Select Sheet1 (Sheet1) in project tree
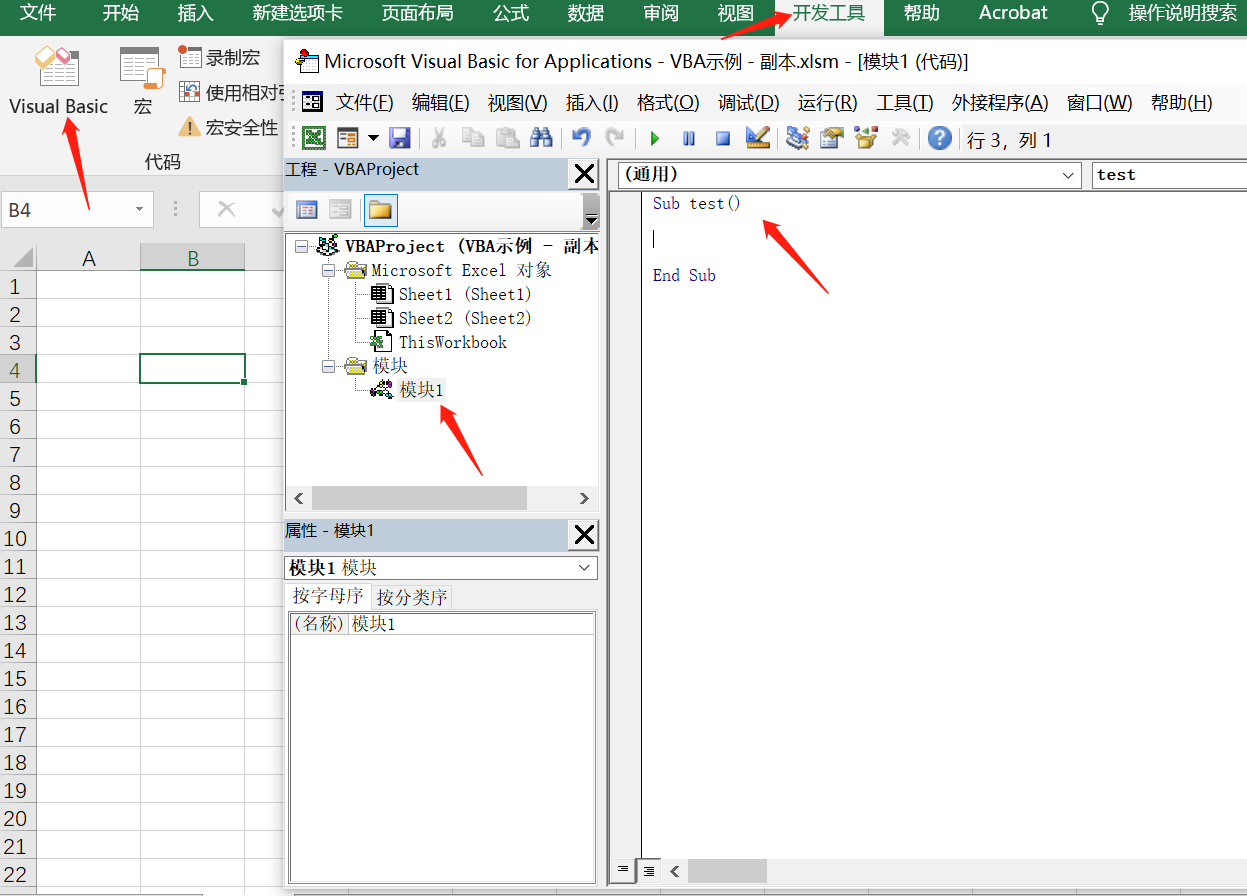The image size is (1247, 896). click(x=465, y=294)
